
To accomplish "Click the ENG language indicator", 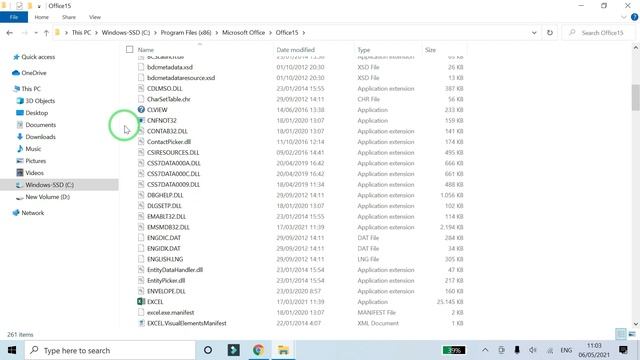I will (x=566, y=350).
